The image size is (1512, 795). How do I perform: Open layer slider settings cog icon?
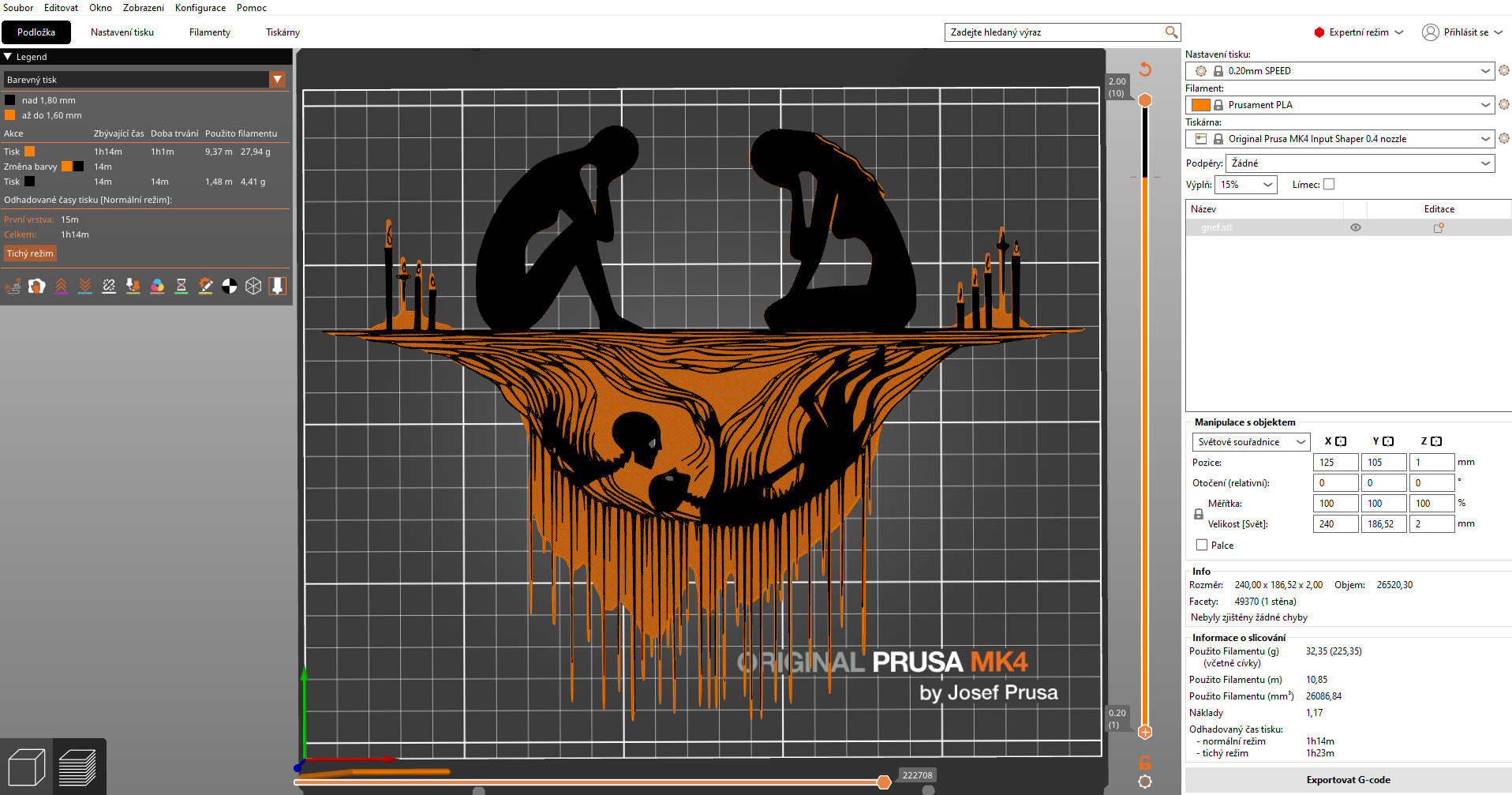click(1145, 782)
